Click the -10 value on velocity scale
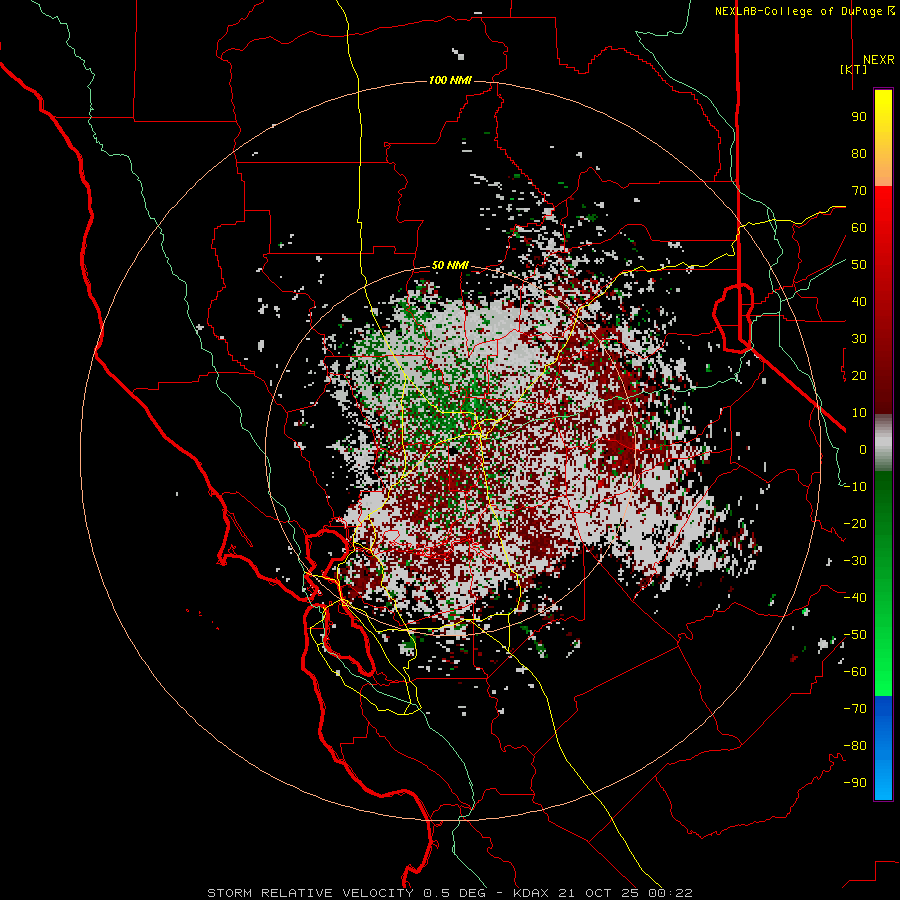900x900 pixels. pyautogui.click(x=855, y=487)
